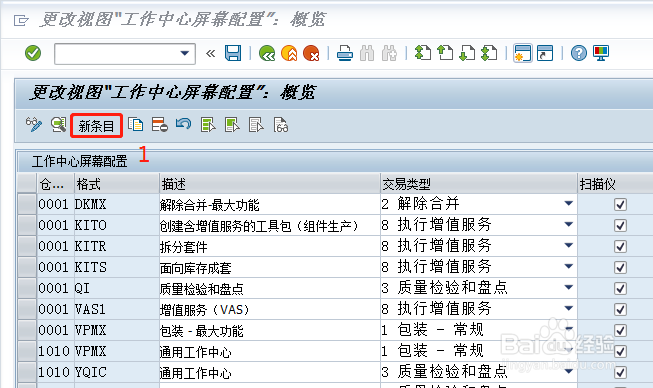Click the Undo Change arrow icon
This screenshot has height=388, width=653.
[x=184, y=124]
